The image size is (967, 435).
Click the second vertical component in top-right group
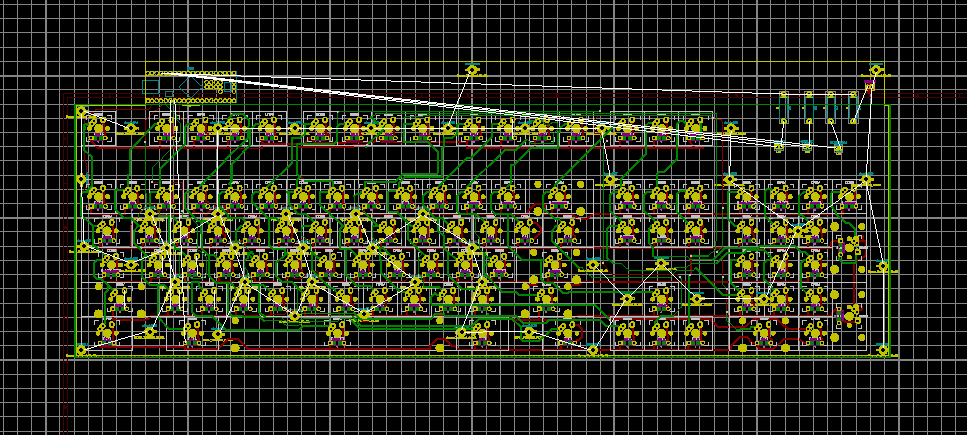click(x=808, y=108)
